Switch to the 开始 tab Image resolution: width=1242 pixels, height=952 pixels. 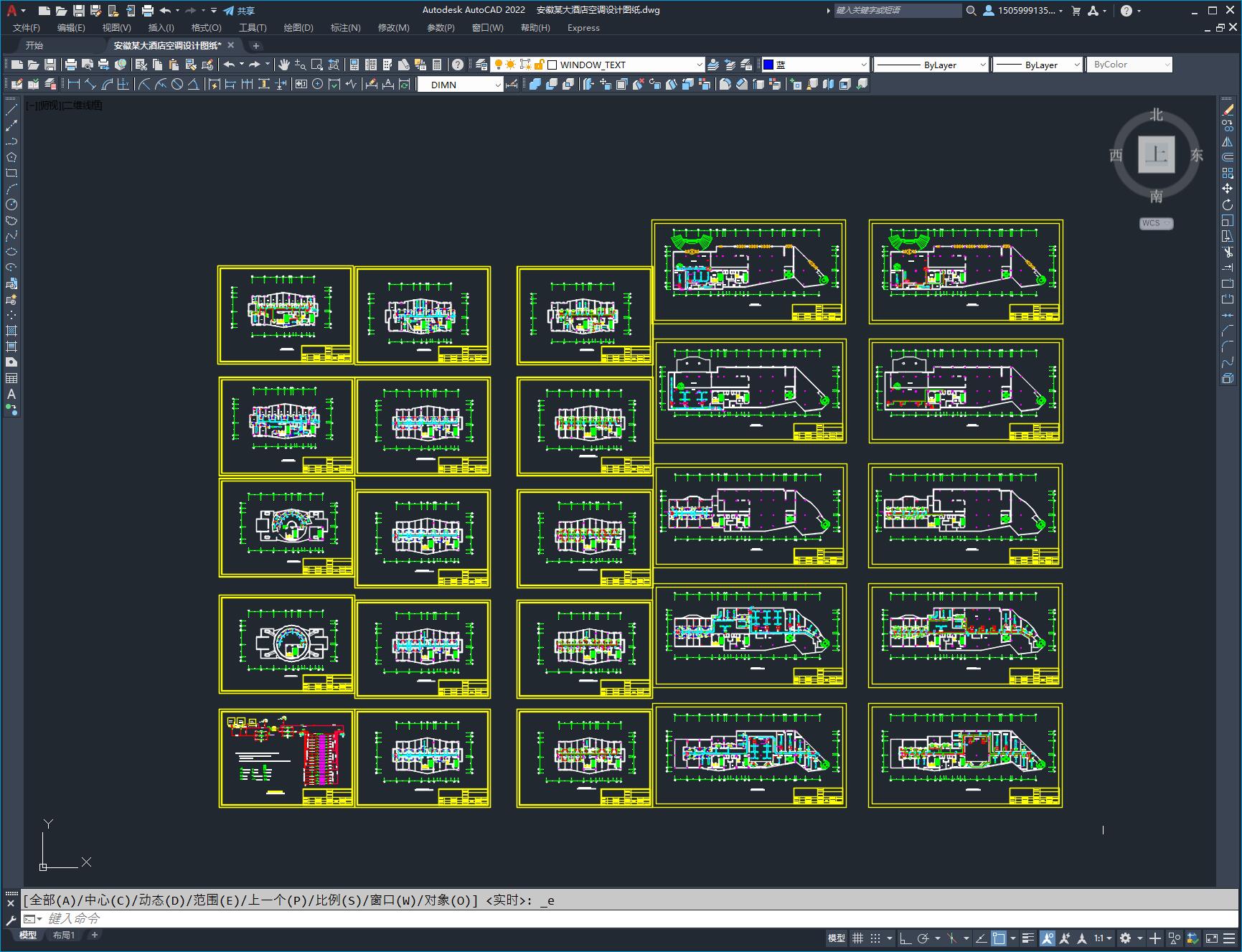pyautogui.click(x=34, y=45)
